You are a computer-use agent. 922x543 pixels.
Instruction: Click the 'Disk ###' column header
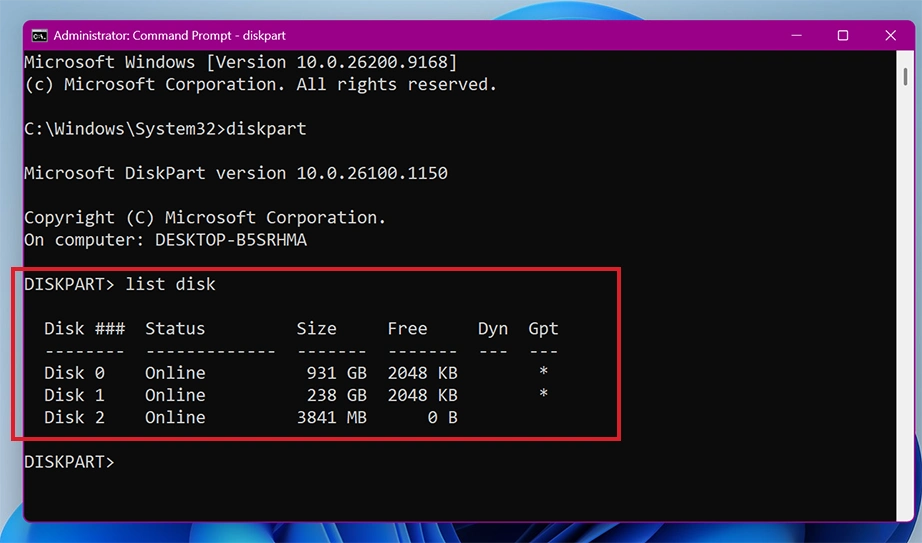tap(85, 328)
